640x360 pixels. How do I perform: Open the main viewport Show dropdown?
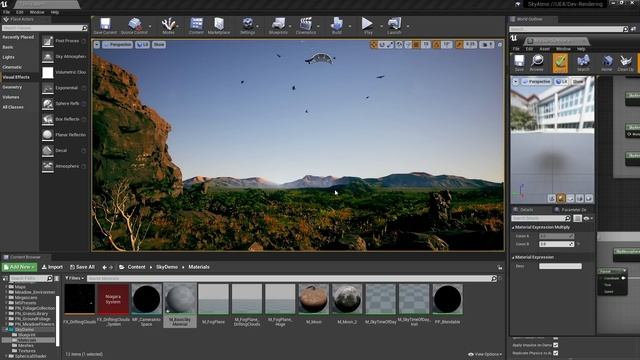[x=159, y=44]
